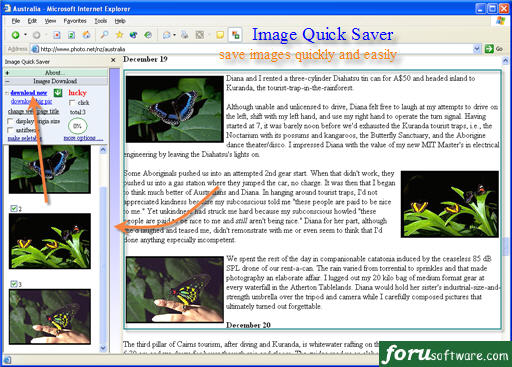
Task: Open the address bar dropdown arrow
Action: 477,49
